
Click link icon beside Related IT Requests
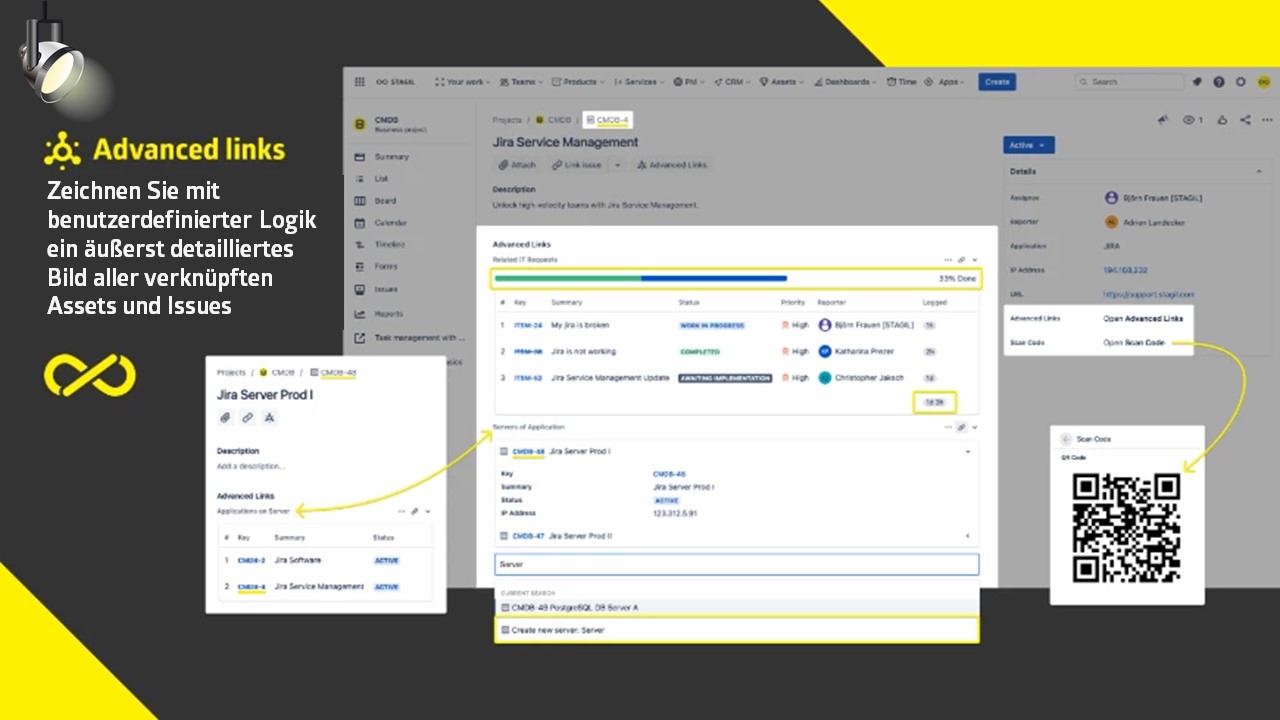click(961, 259)
